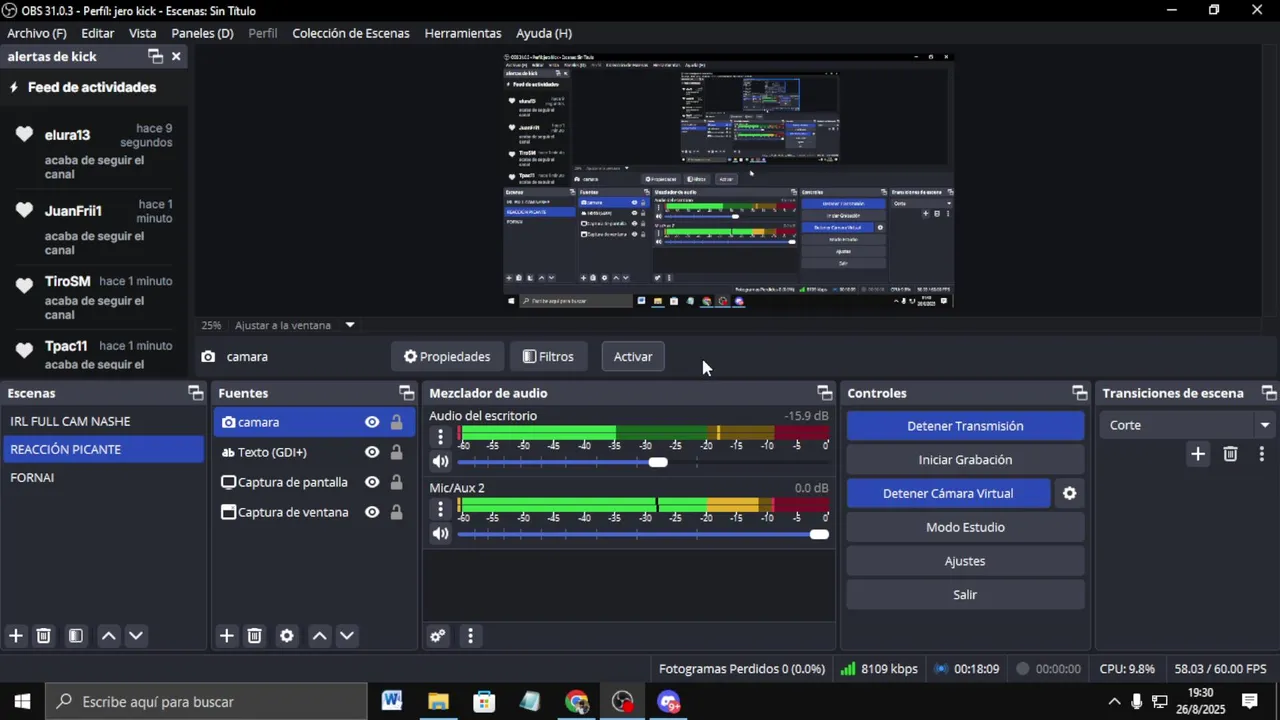Undock the Mezclador de audio panel

pos(824,393)
